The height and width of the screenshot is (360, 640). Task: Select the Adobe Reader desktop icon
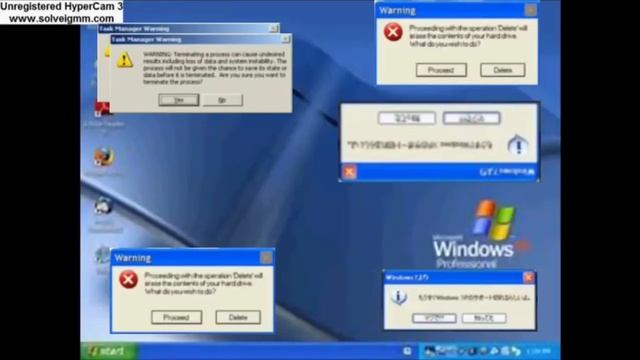coord(103,109)
